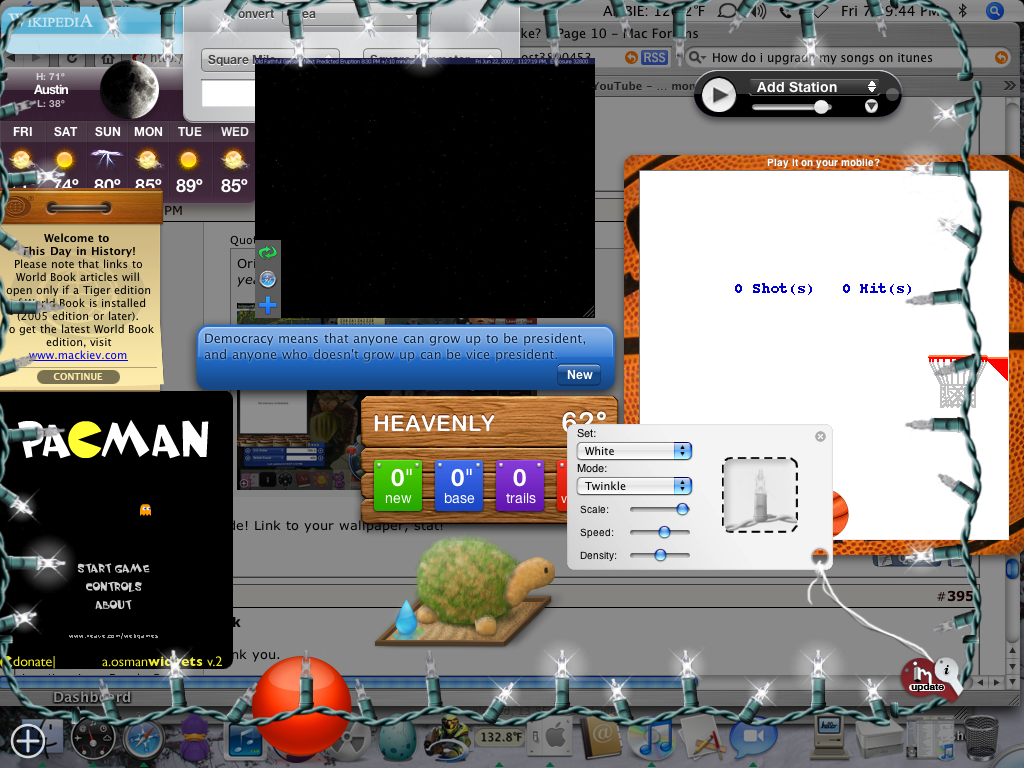Open the www.mackiev.com link
Screen dimensions: 1024x768
coord(78,355)
